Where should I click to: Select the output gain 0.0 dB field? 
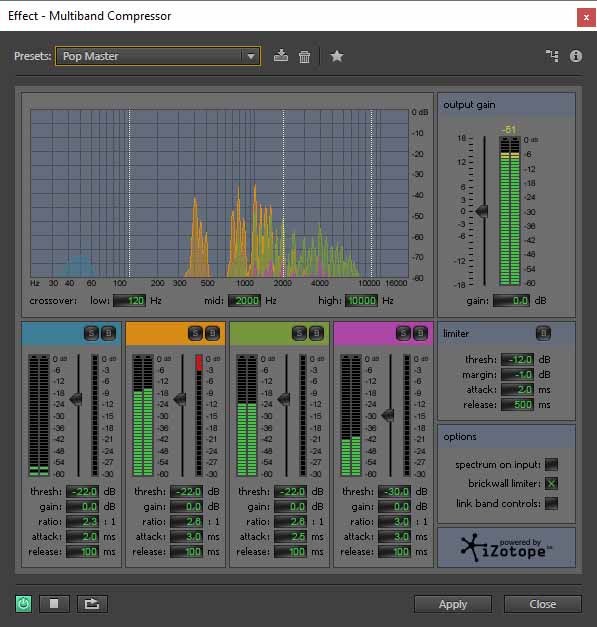click(x=511, y=300)
